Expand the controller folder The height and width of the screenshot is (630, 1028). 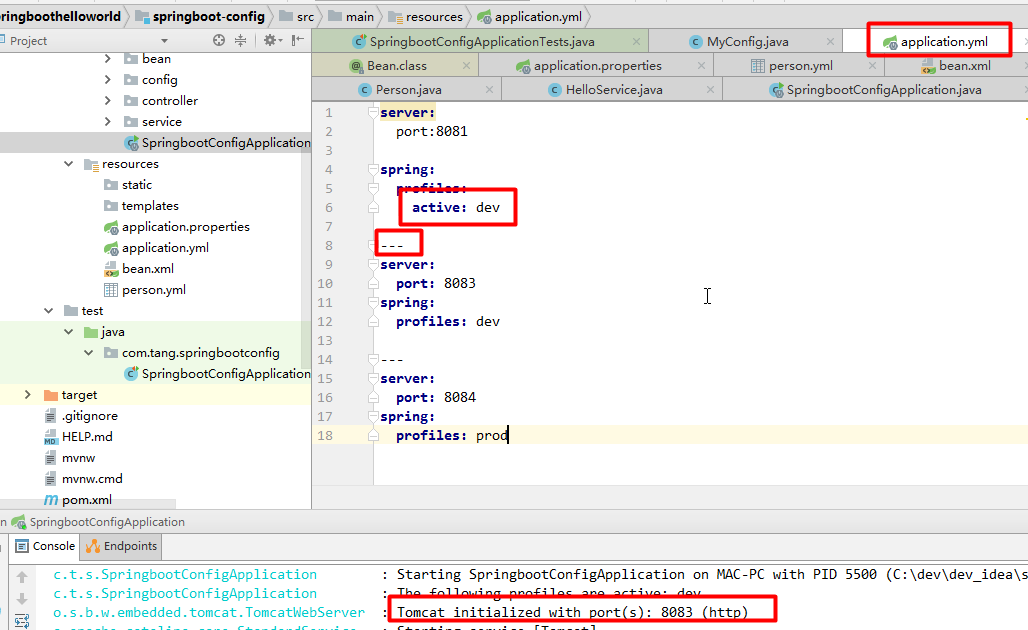click(108, 101)
